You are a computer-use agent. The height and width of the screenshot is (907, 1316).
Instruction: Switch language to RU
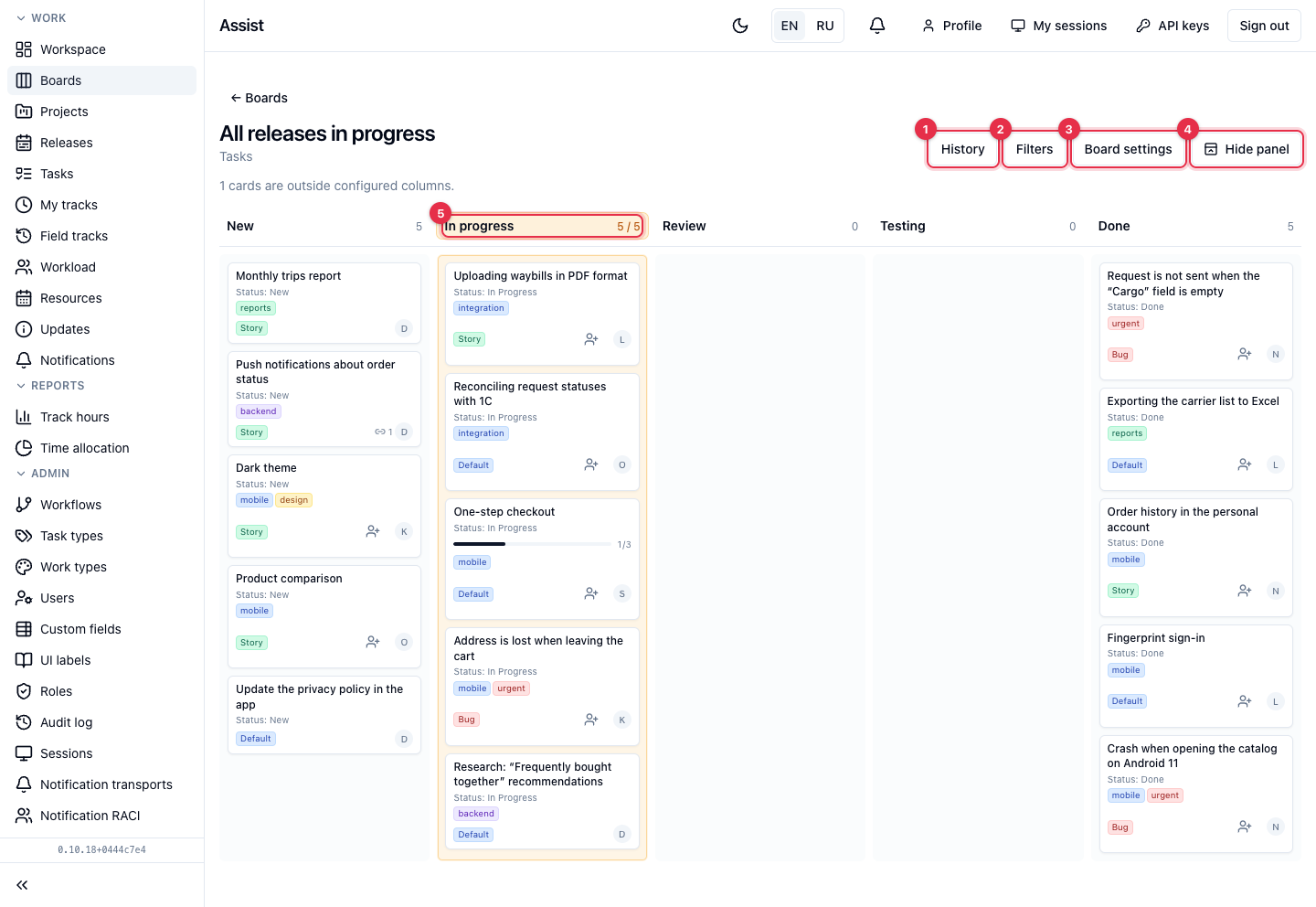(825, 26)
